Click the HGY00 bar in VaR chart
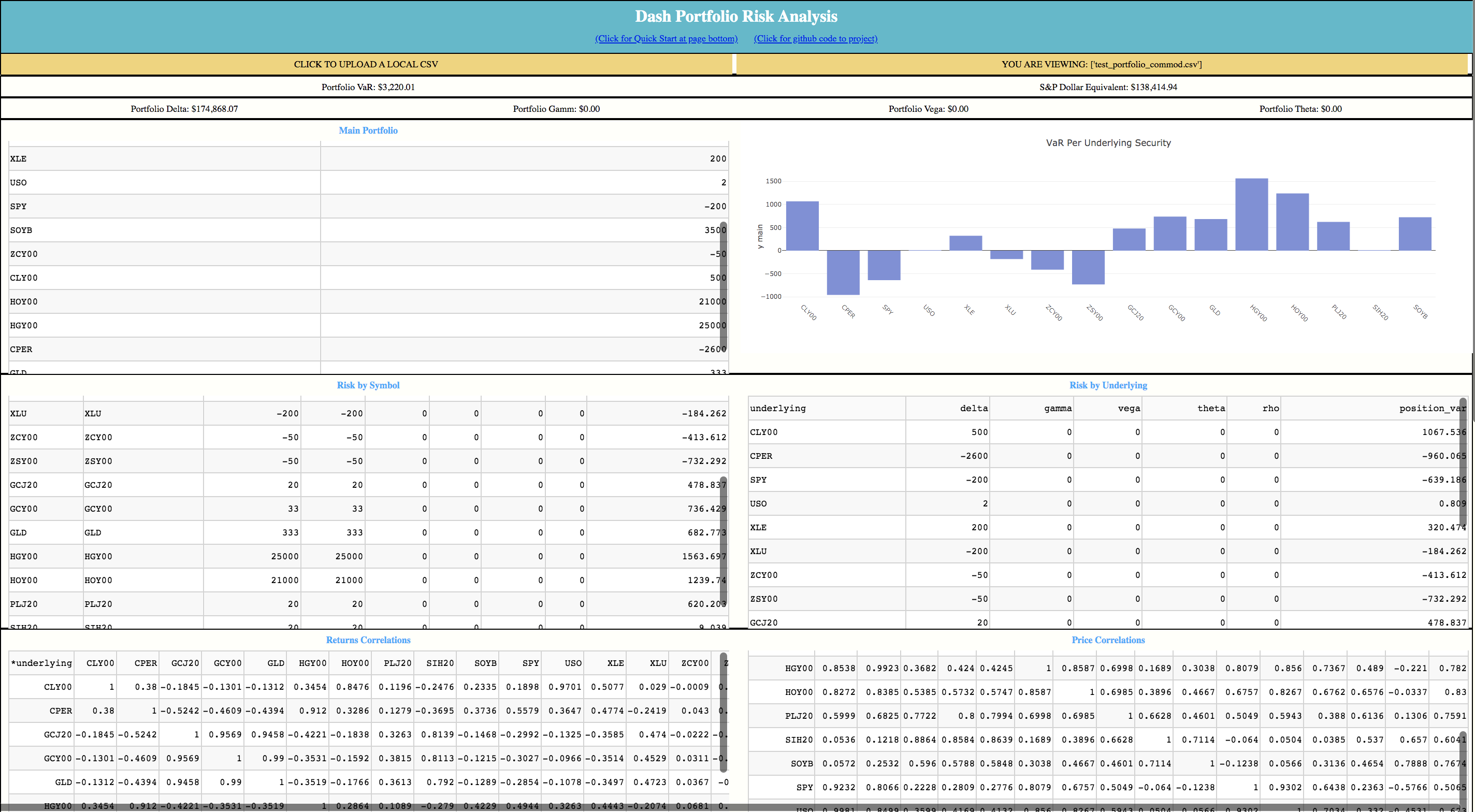 1251,214
